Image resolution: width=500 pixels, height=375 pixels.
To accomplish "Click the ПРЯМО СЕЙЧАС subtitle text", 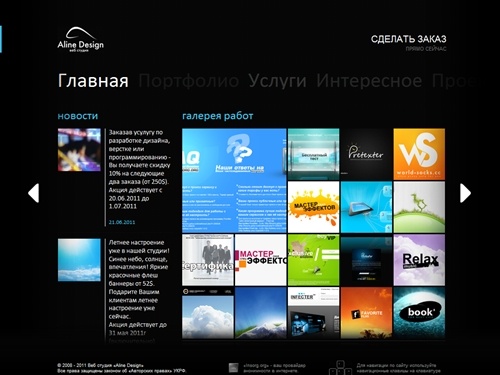I will pos(426,49).
